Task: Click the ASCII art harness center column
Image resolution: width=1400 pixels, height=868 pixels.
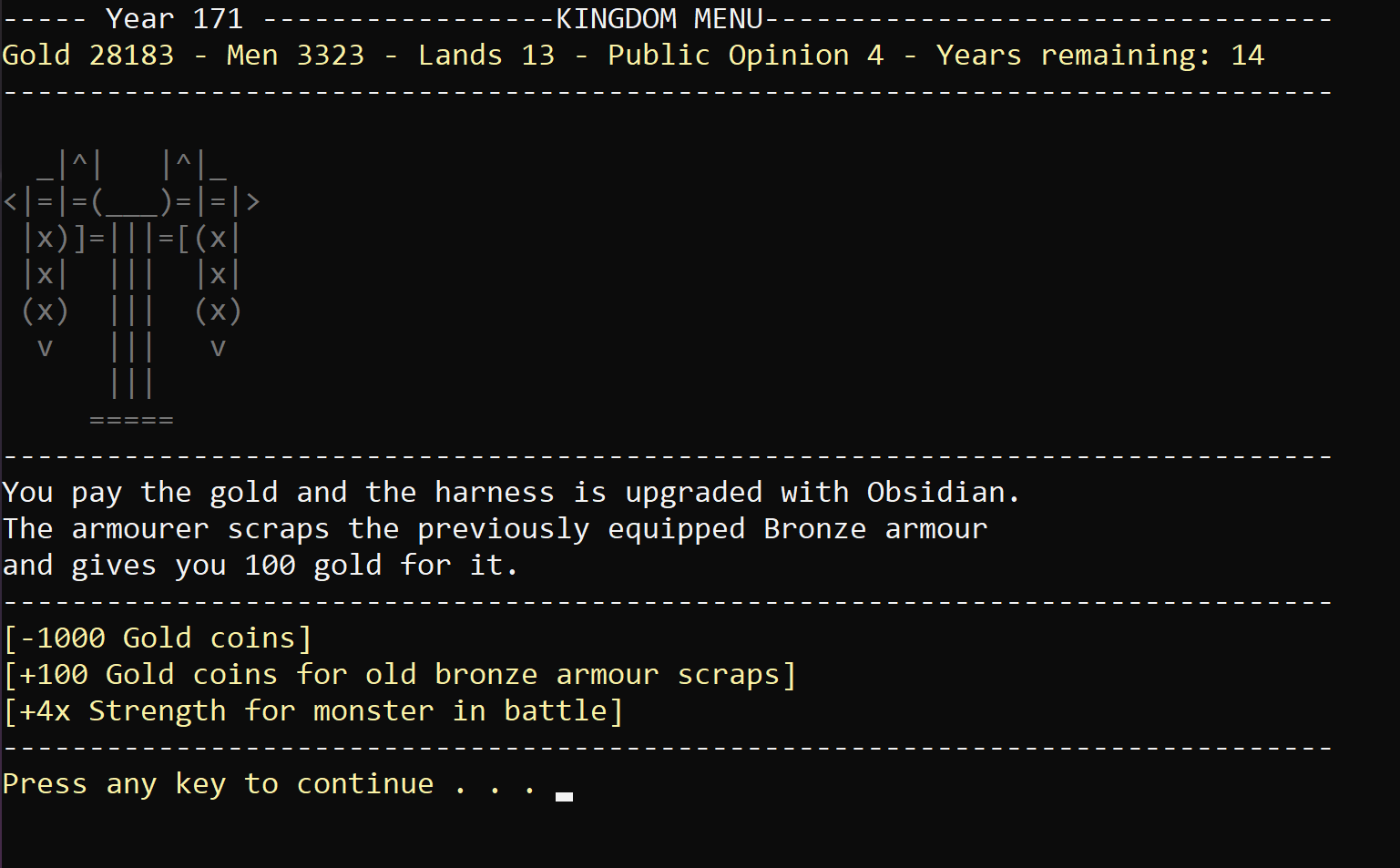Action: 131,311
